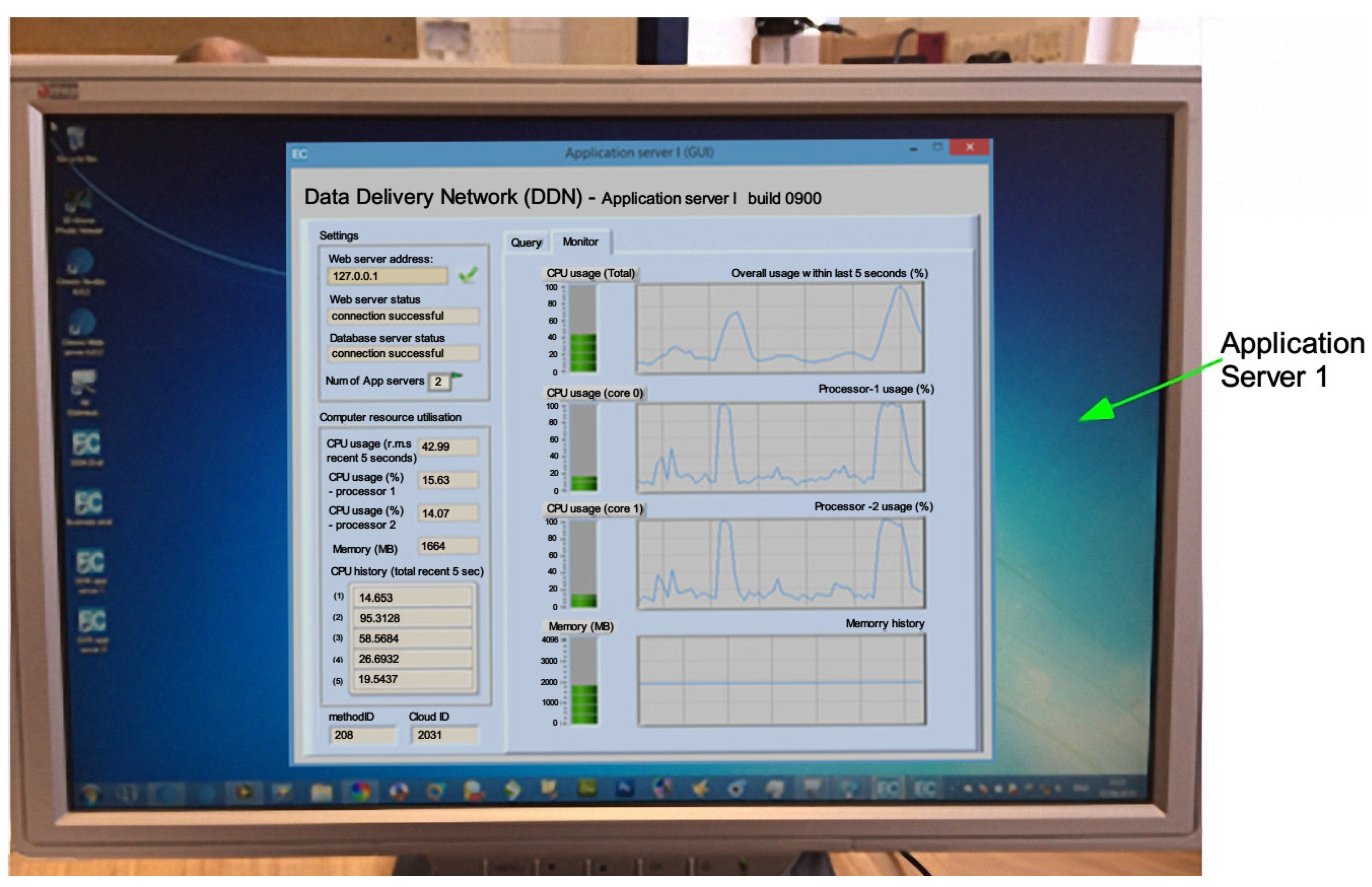Click the CPU usage r.m.s value 42.99
The image size is (1372, 887).
448,446
